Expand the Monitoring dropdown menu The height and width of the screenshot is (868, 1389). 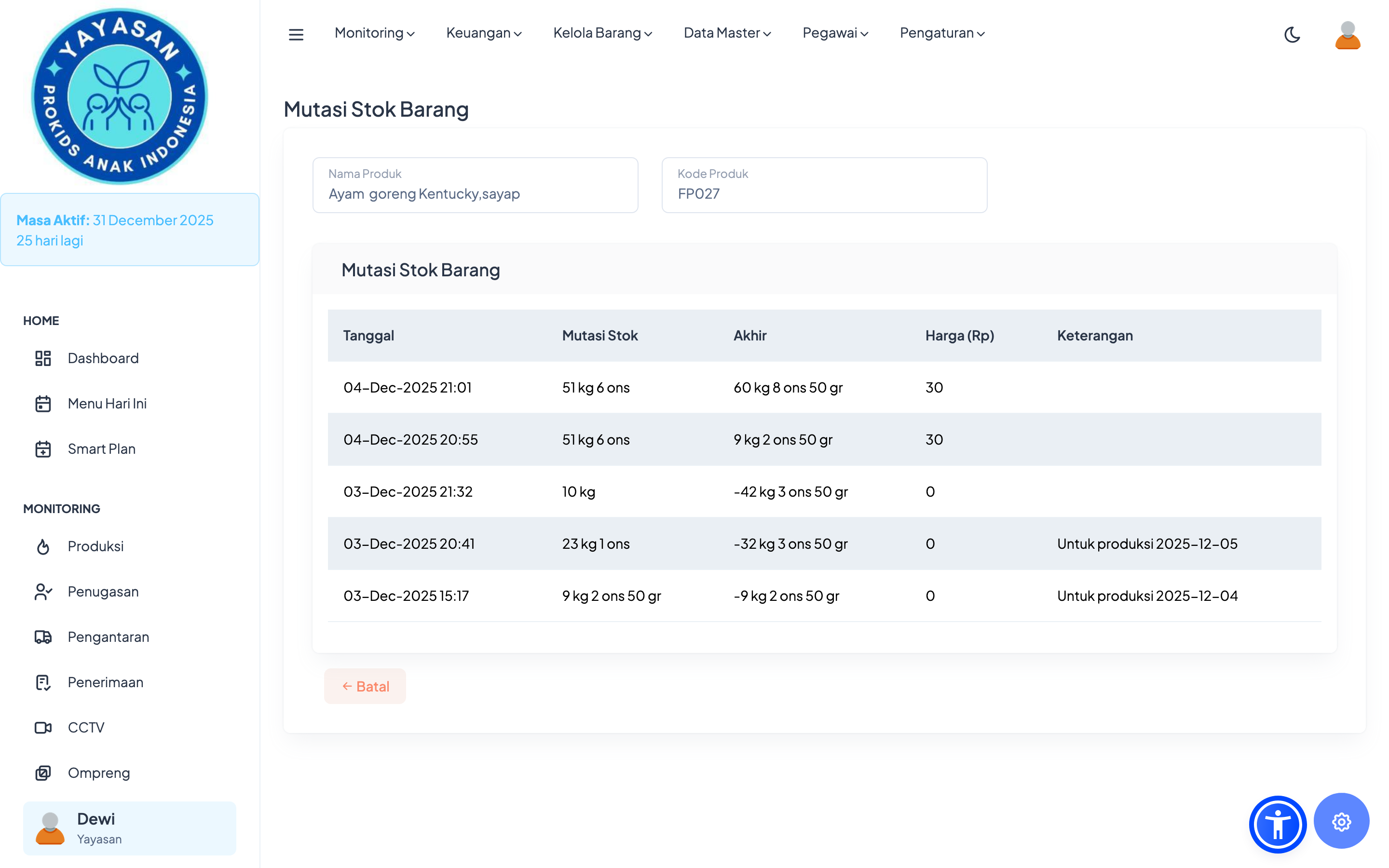pos(374,33)
